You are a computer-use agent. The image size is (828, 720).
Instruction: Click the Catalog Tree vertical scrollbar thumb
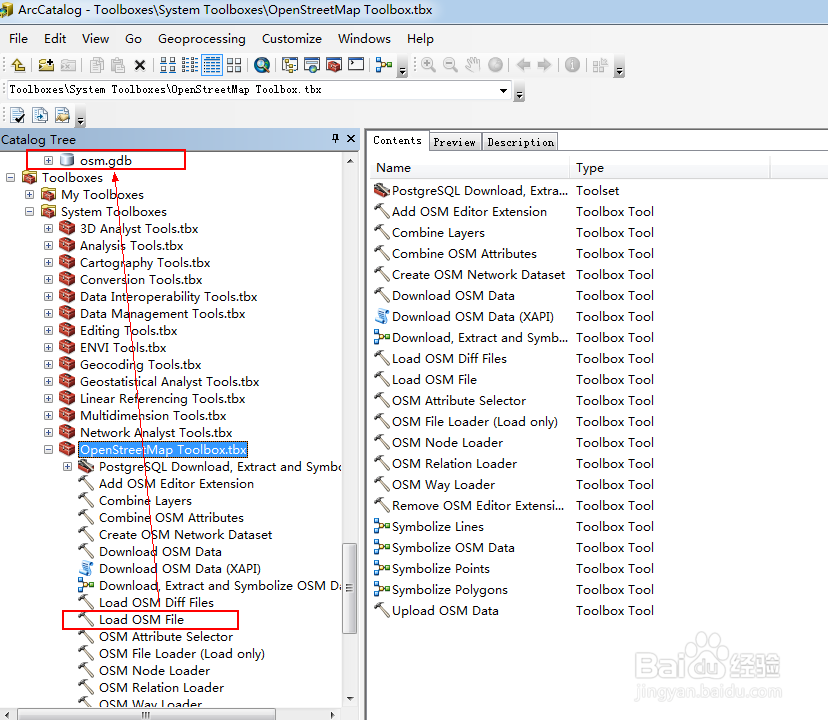click(x=350, y=587)
